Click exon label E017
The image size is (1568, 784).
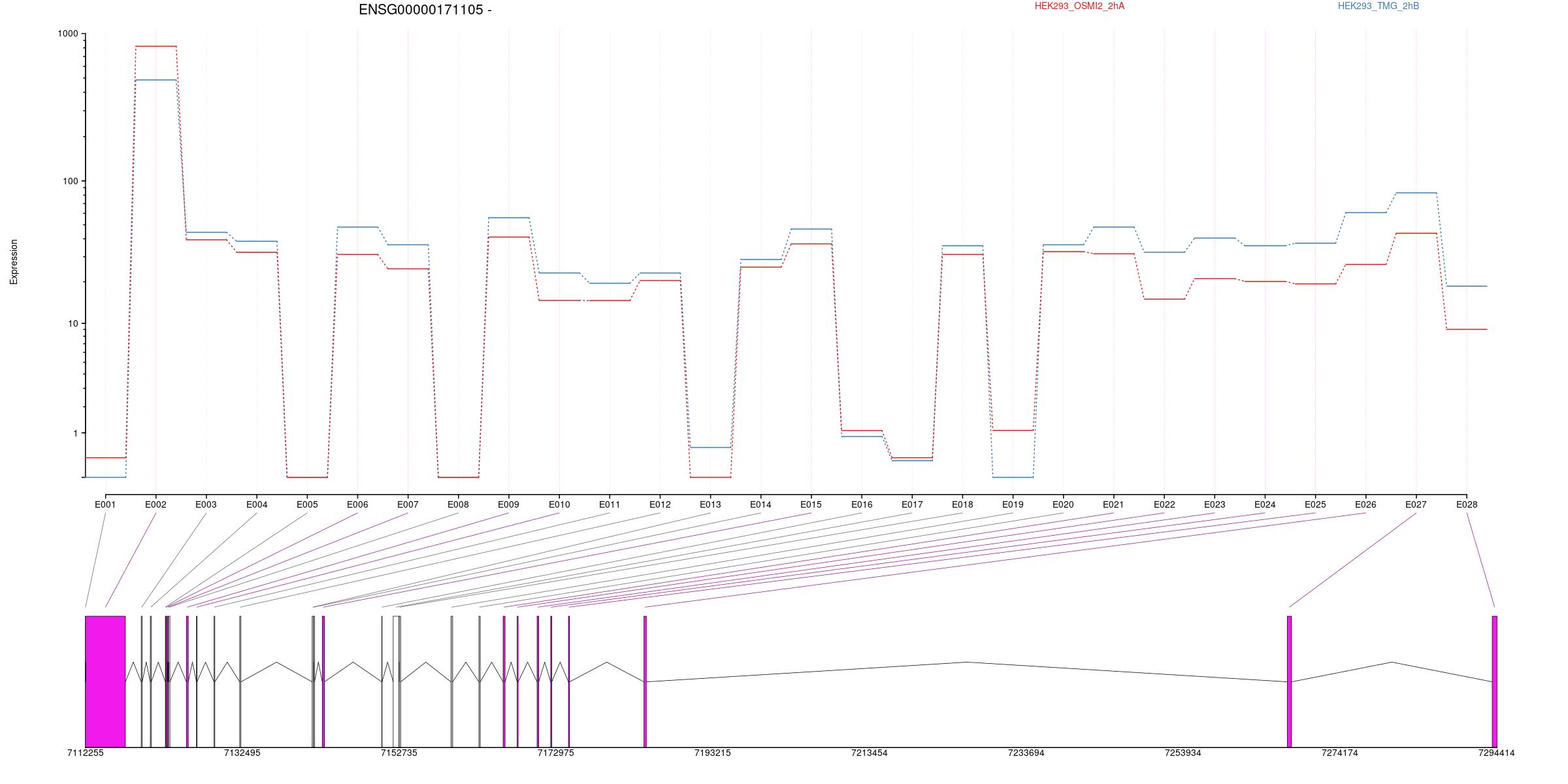912,504
